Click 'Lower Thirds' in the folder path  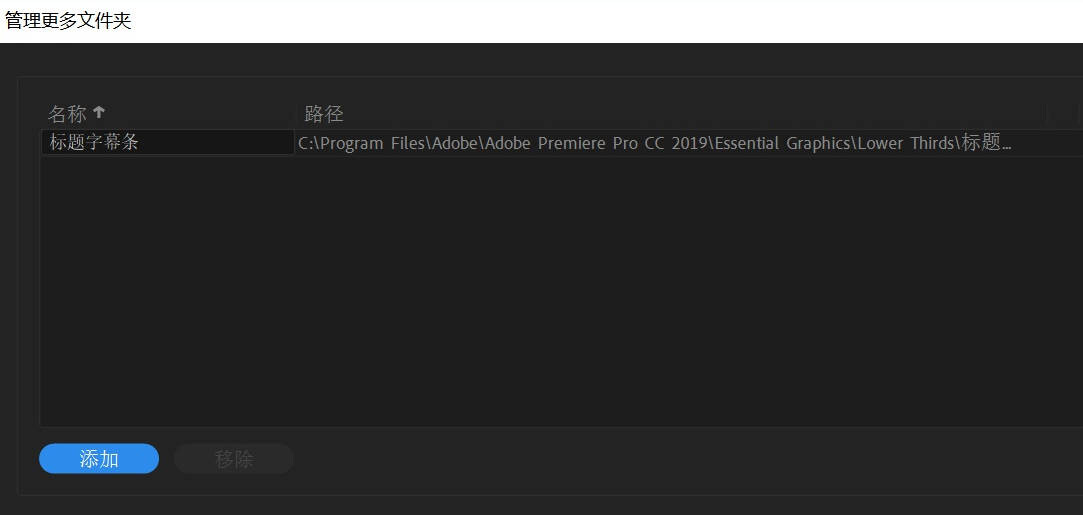pyautogui.click(x=907, y=143)
